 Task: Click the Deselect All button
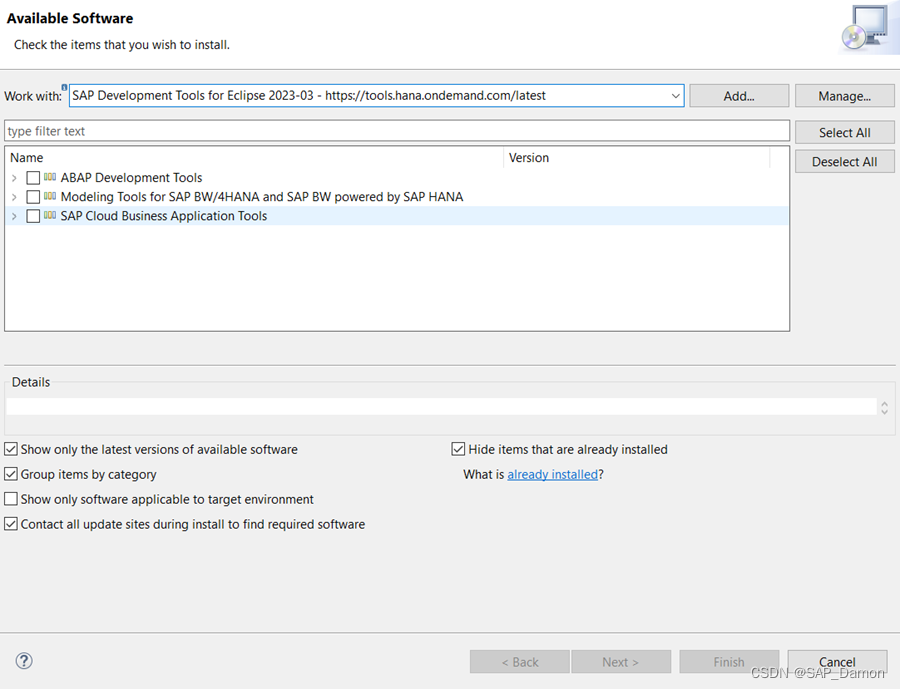coord(844,162)
